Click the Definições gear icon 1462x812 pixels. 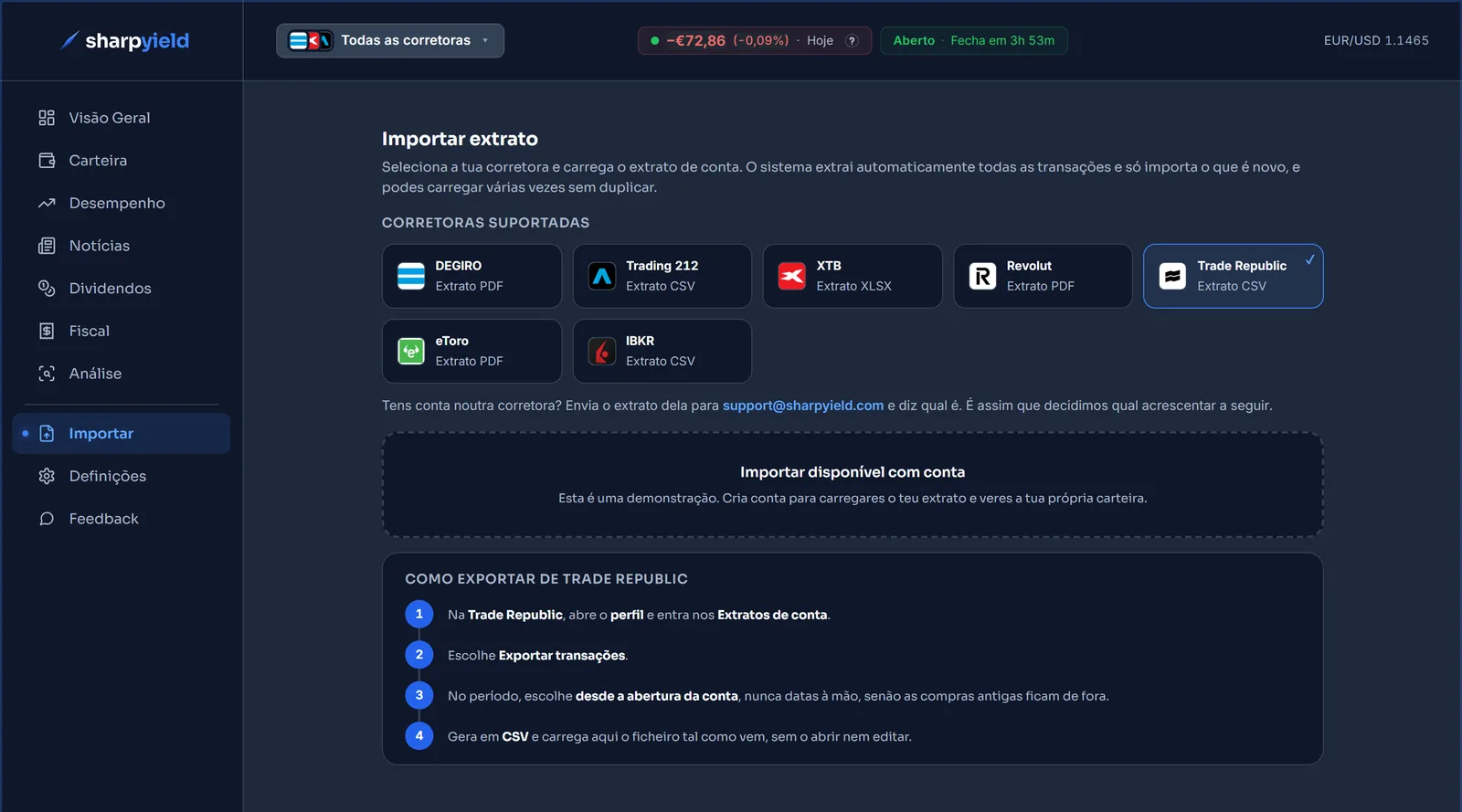[47, 476]
